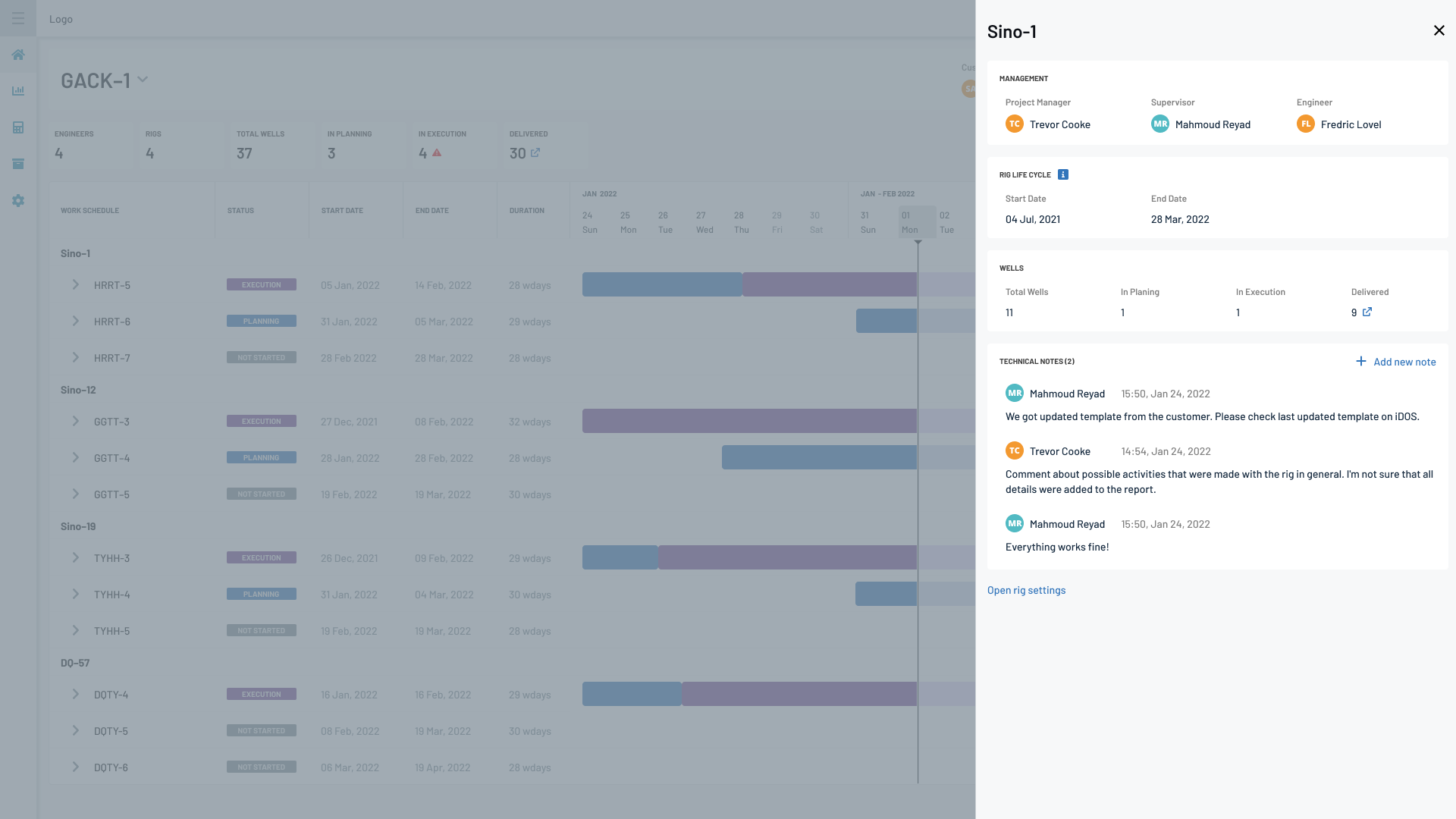Click the DQTY-4 purple Gantt segment

coord(799,694)
